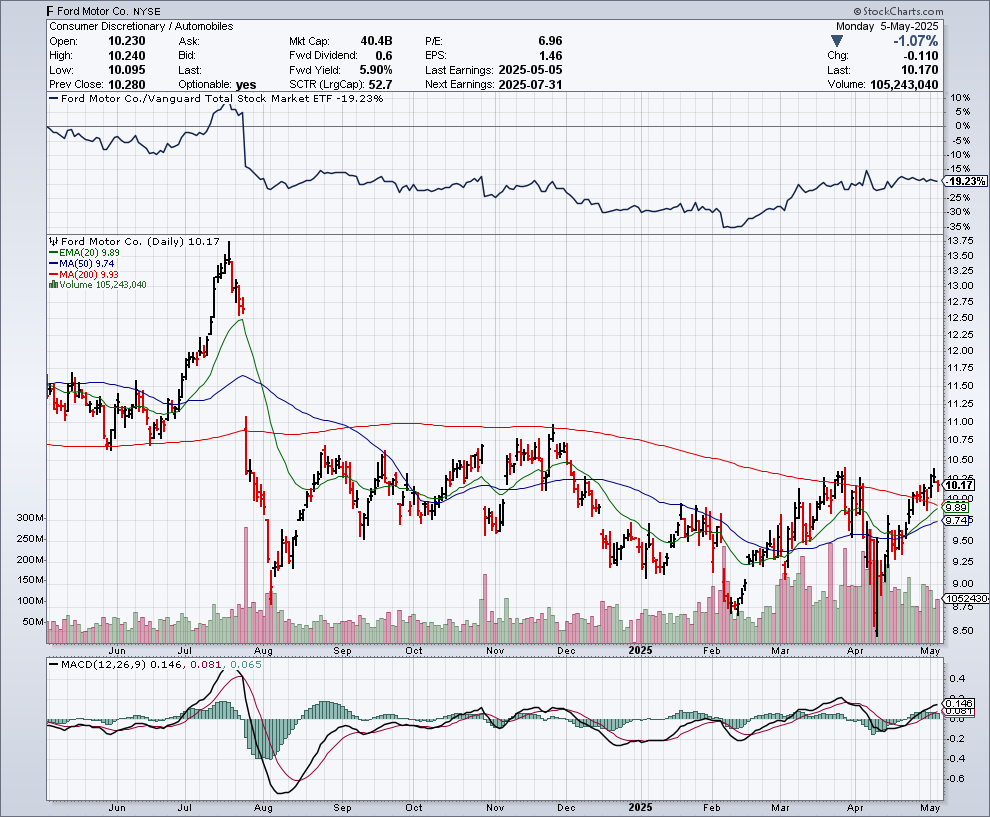Viewport: 990px width, 817px height.
Task: Click the EPS value 1.46
Action: pyautogui.click(x=550, y=56)
